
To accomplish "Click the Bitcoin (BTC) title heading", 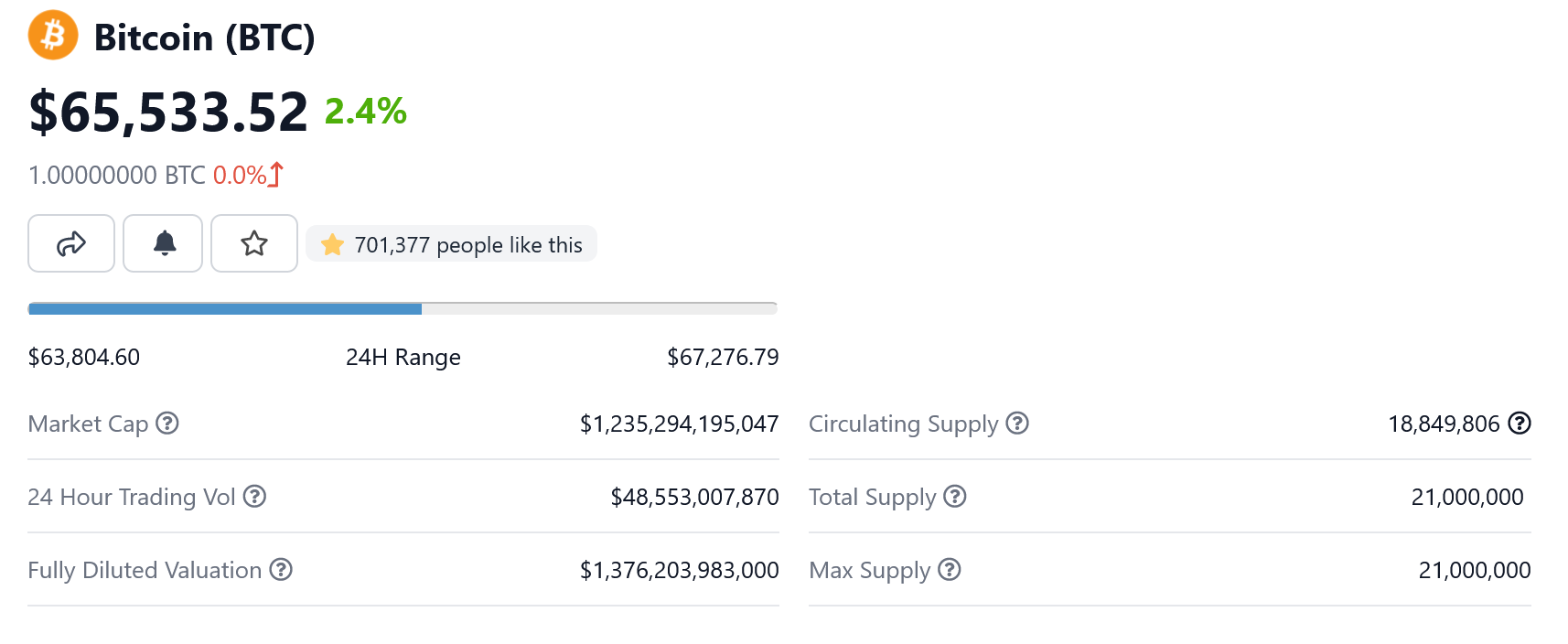I will tap(204, 38).
